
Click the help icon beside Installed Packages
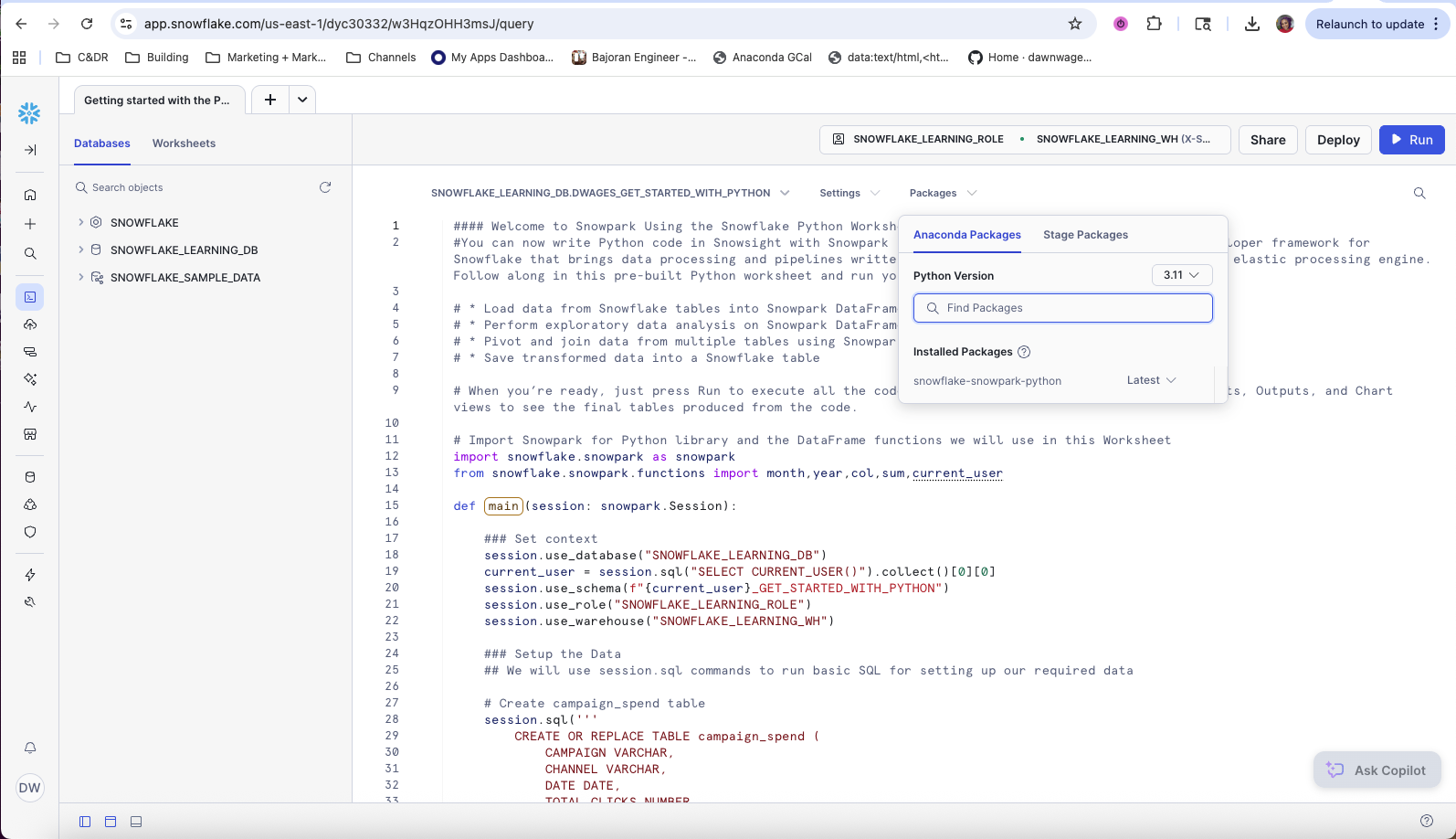click(1024, 352)
